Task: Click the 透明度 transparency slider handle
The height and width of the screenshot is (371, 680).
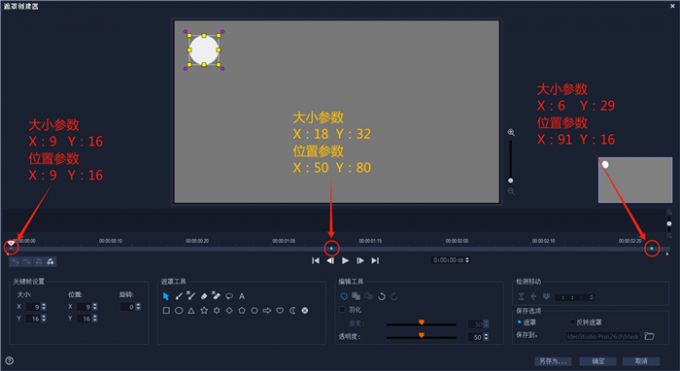Action: click(421, 335)
